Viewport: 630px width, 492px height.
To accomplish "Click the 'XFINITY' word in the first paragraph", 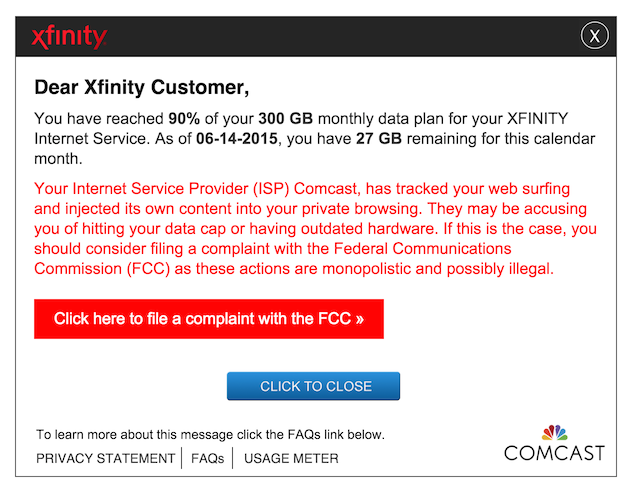I will coord(537,118).
